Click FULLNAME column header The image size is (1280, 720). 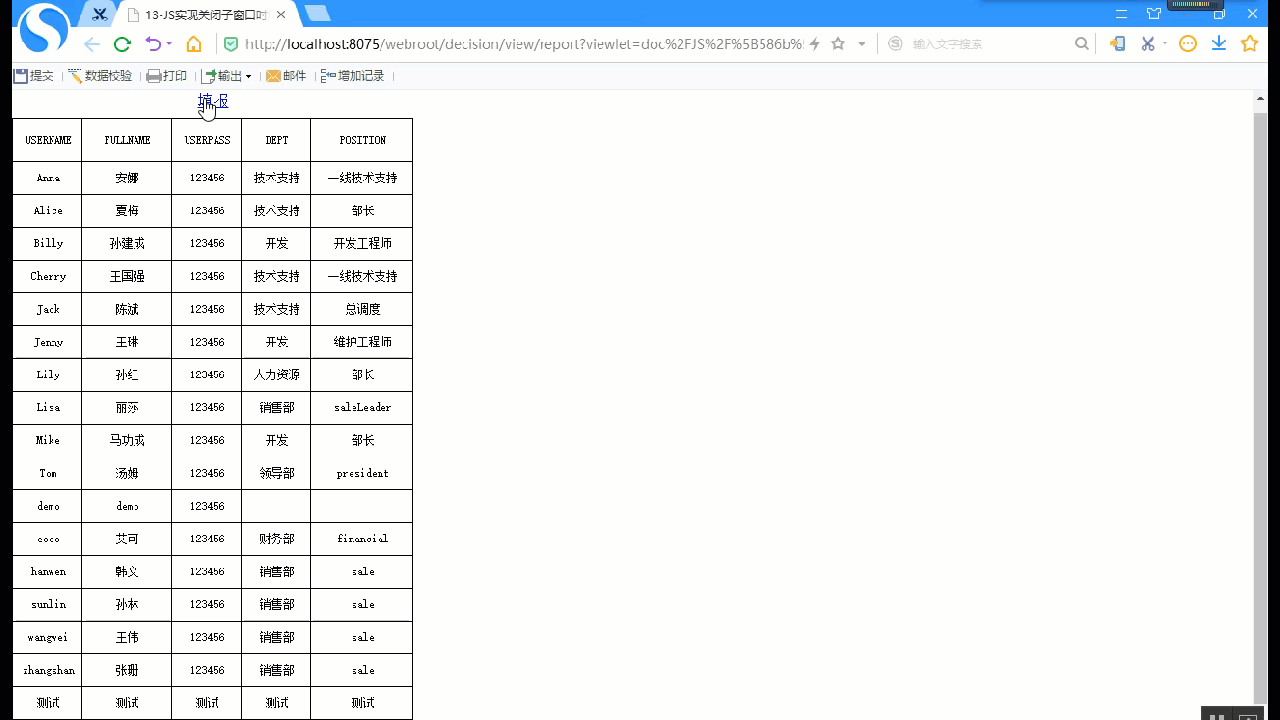(x=127, y=140)
